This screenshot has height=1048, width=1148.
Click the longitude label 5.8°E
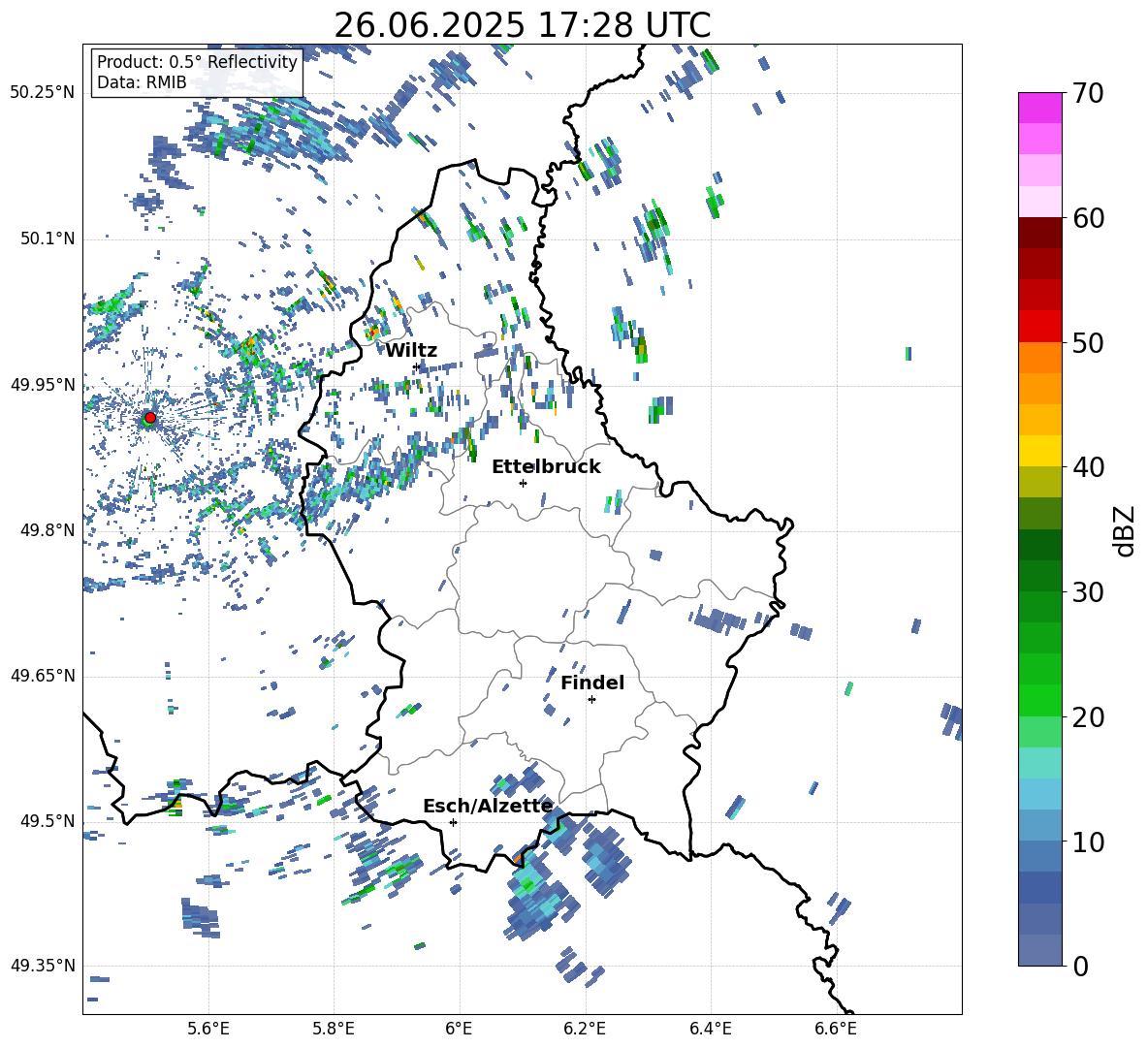pyautogui.click(x=334, y=1029)
